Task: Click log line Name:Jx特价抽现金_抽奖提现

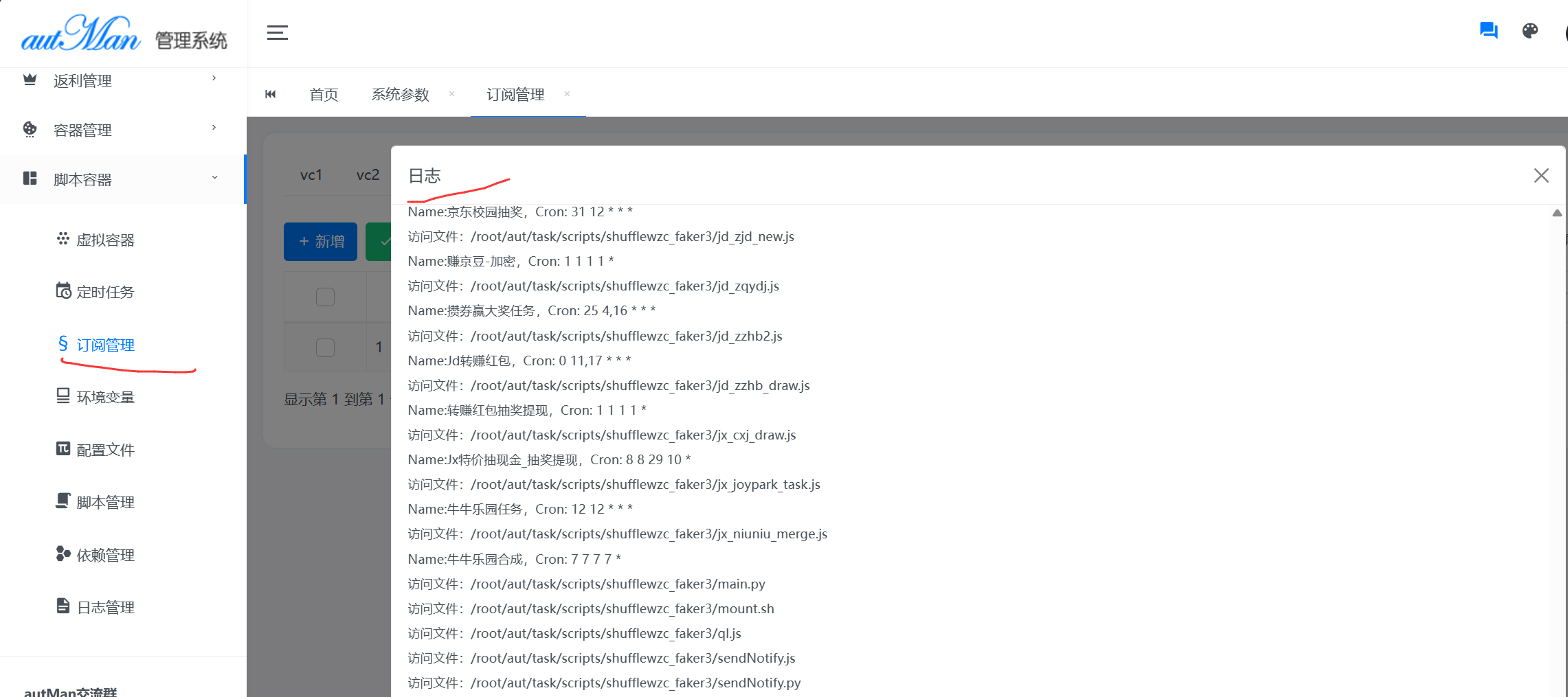Action: tap(549, 460)
